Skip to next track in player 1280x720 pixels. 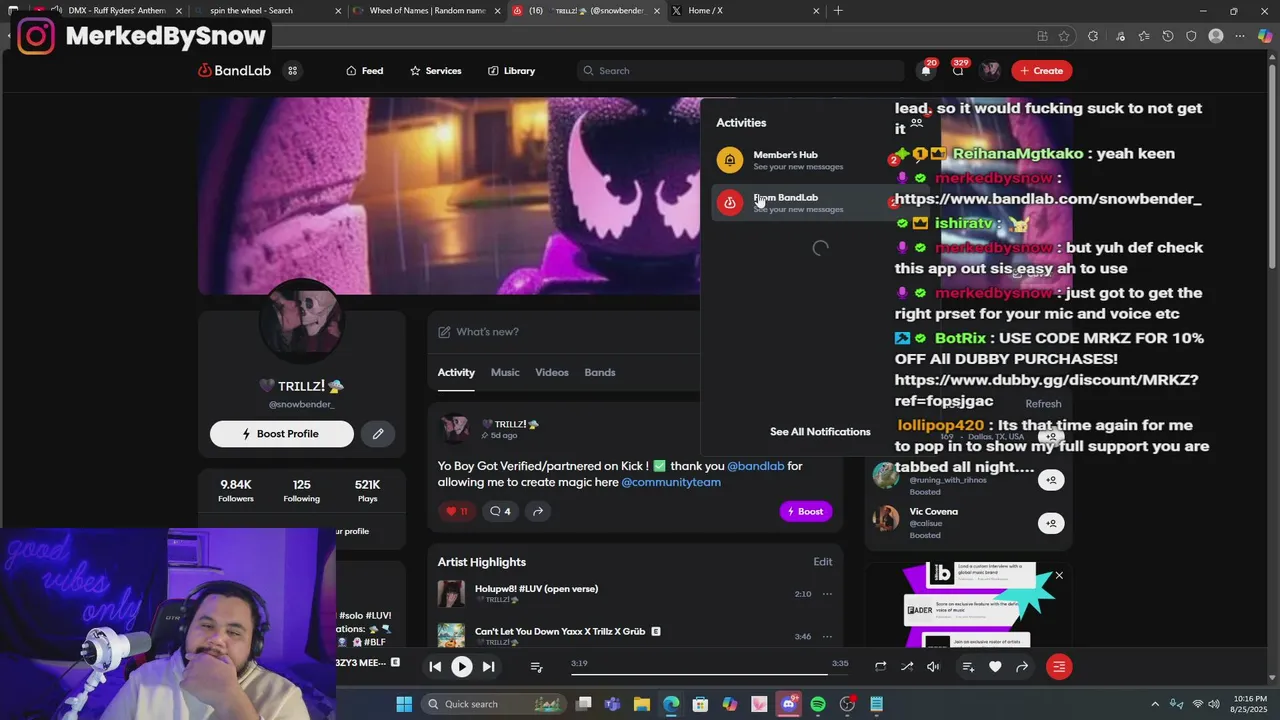(488, 667)
